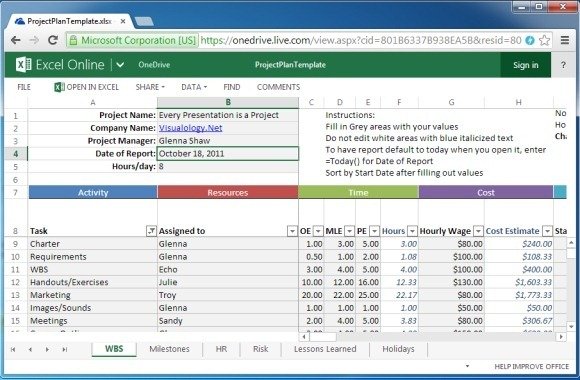The height and width of the screenshot is (380, 580).
Task: Select column B header
Action: [x=228, y=102]
